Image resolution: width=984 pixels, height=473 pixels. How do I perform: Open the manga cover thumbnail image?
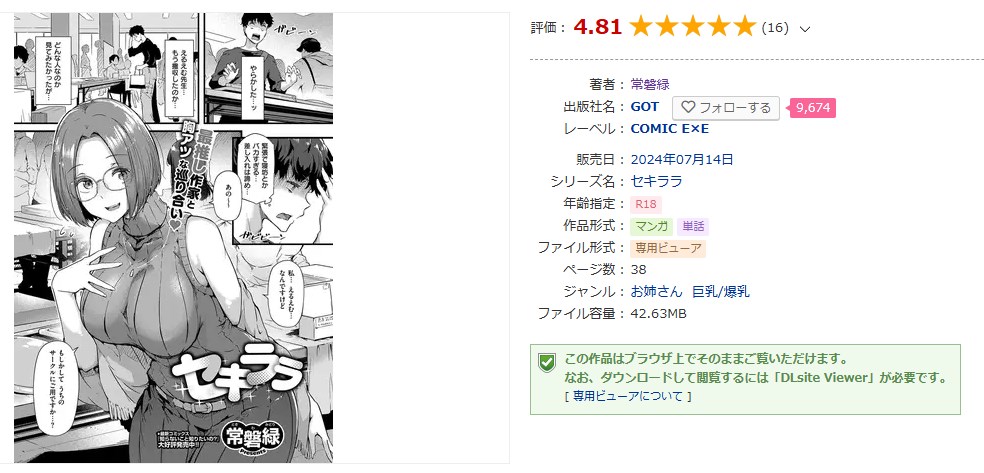pyautogui.click(x=173, y=237)
